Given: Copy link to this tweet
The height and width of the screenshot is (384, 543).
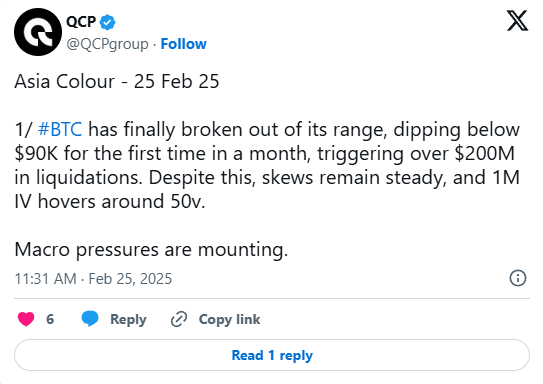Looking at the screenshot, I should point(229,319).
